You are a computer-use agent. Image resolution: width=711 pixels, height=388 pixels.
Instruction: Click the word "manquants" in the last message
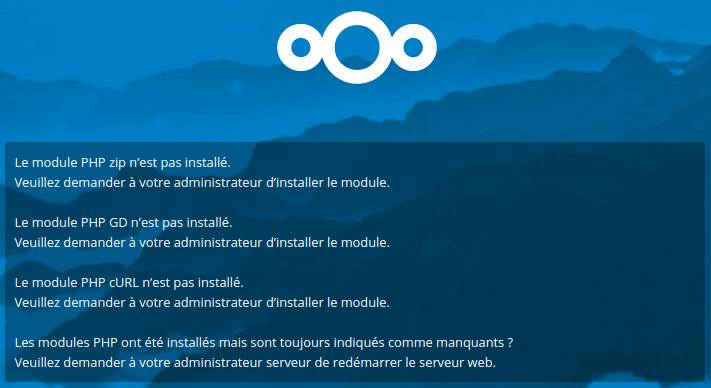click(x=468, y=343)
